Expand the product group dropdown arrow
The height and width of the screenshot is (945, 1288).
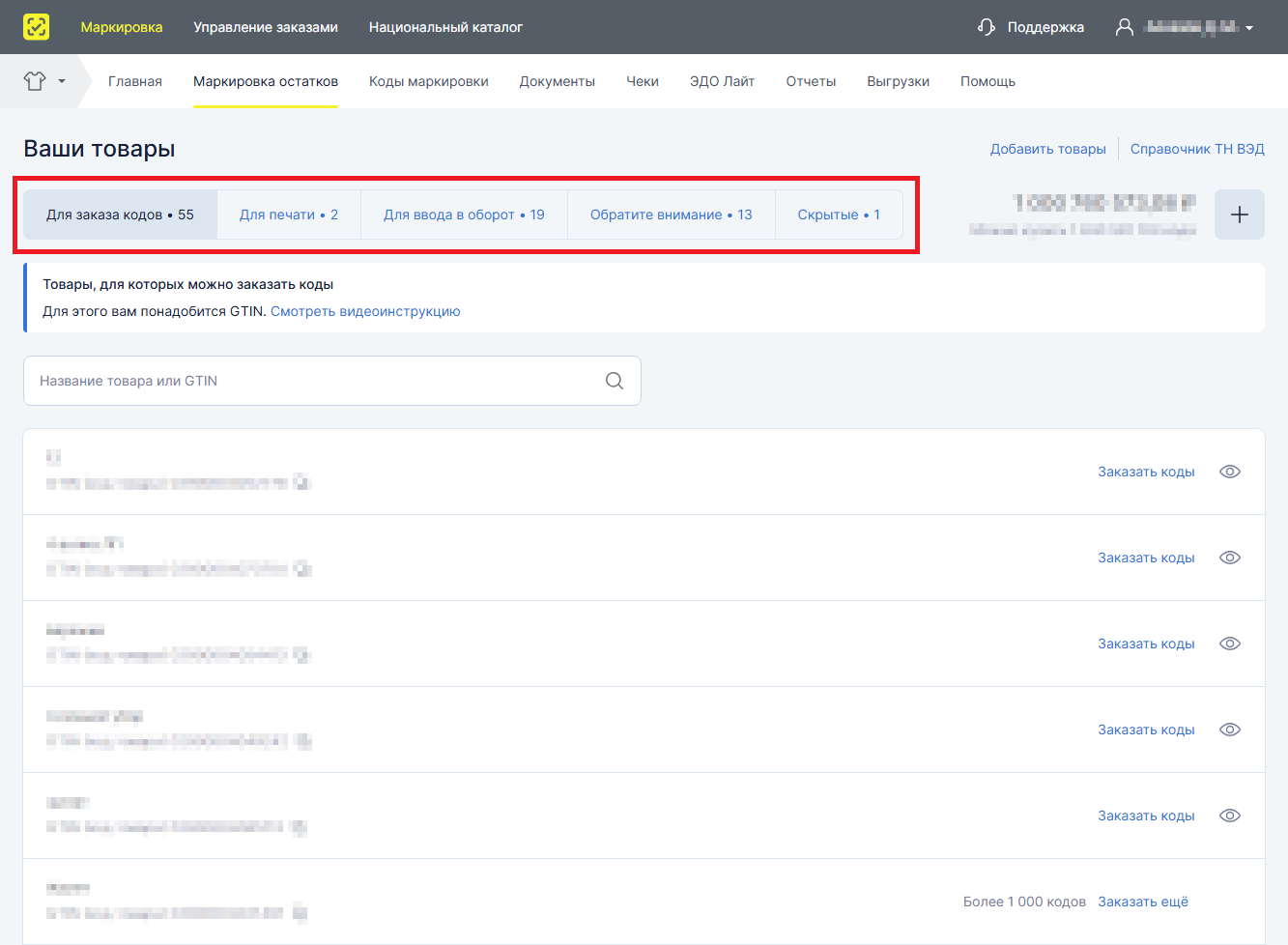tap(62, 81)
